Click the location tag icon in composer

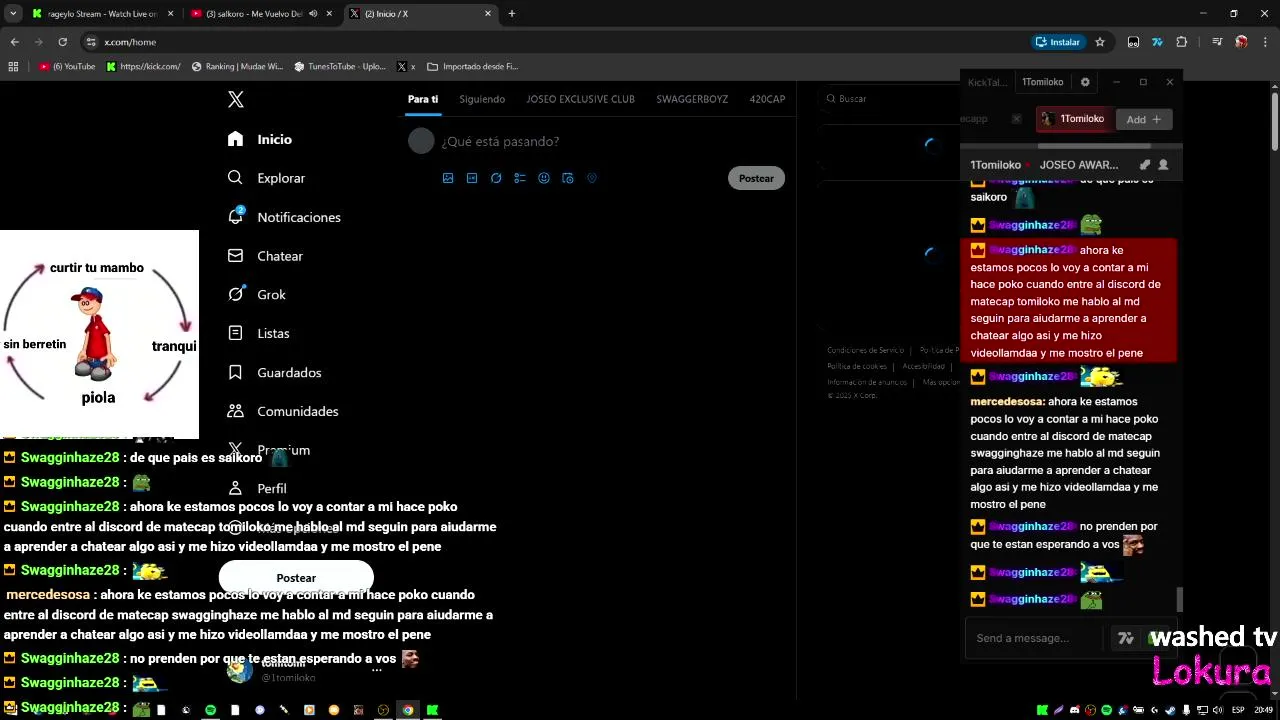pyautogui.click(x=592, y=178)
